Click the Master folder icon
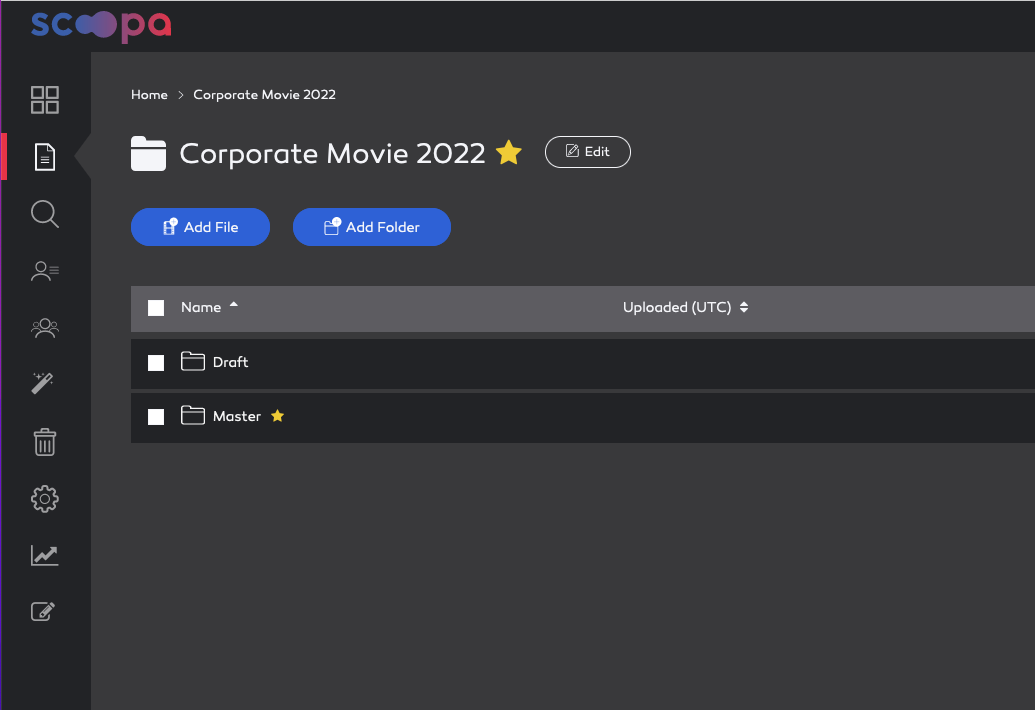 tap(193, 416)
